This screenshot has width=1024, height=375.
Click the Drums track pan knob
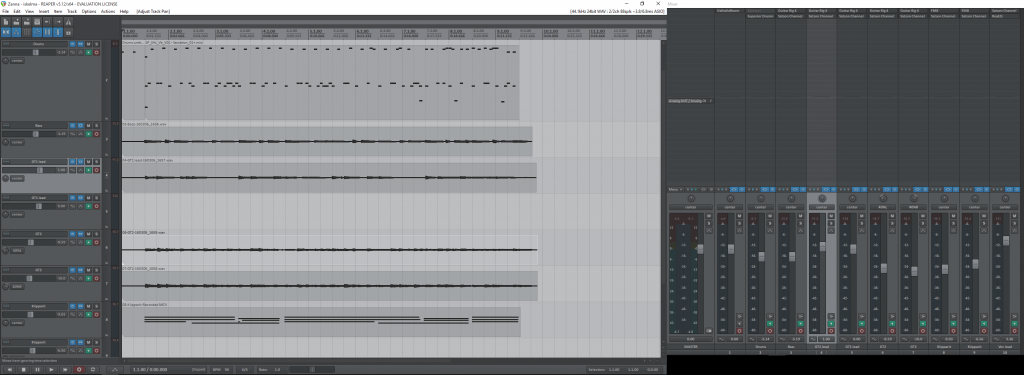[x=6, y=61]
